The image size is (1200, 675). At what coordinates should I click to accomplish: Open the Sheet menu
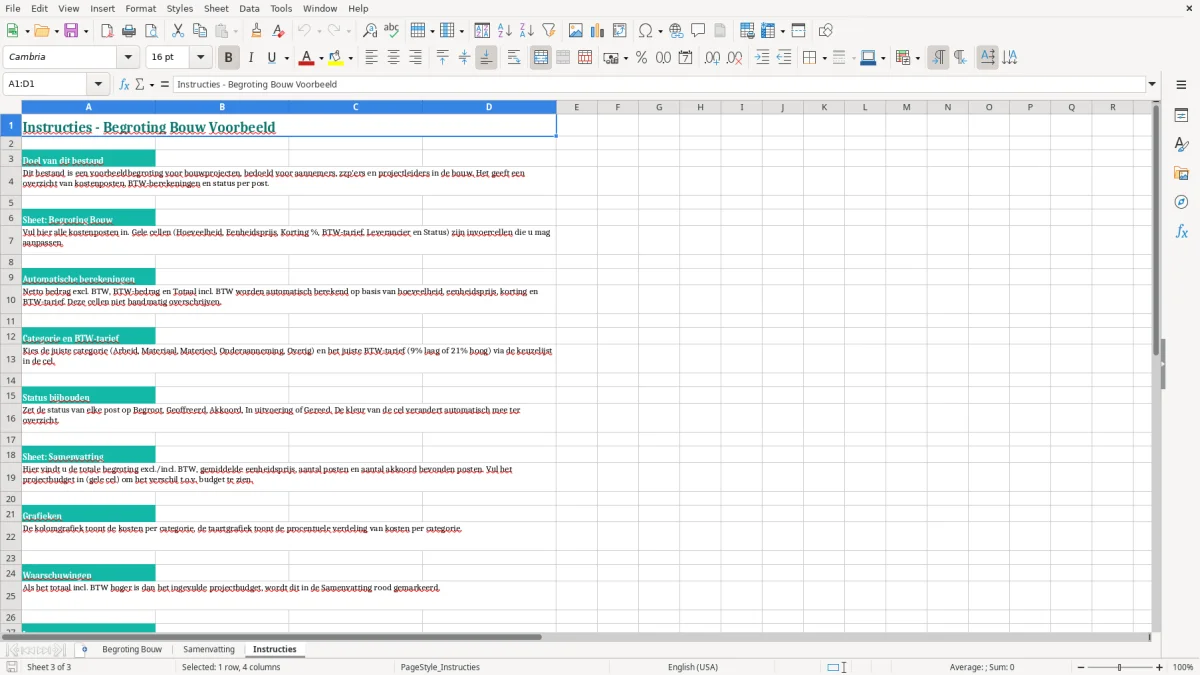[x=216, y=8]
